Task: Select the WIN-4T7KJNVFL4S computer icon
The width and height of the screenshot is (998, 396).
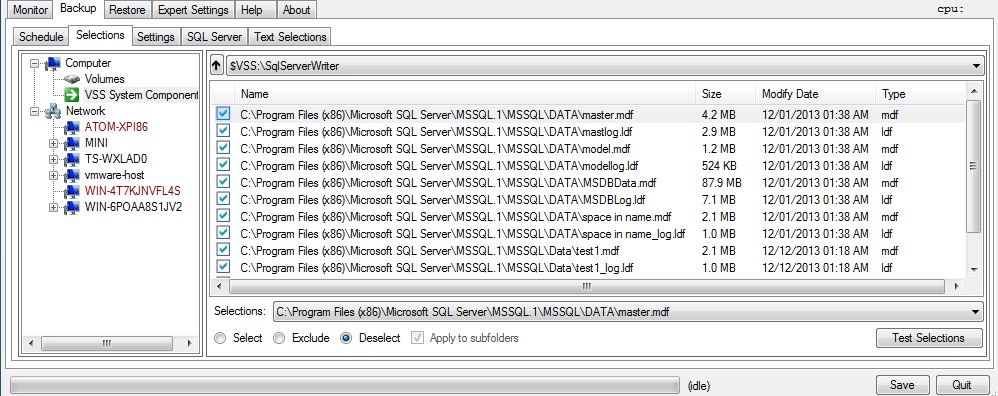Action: point(72,191)
